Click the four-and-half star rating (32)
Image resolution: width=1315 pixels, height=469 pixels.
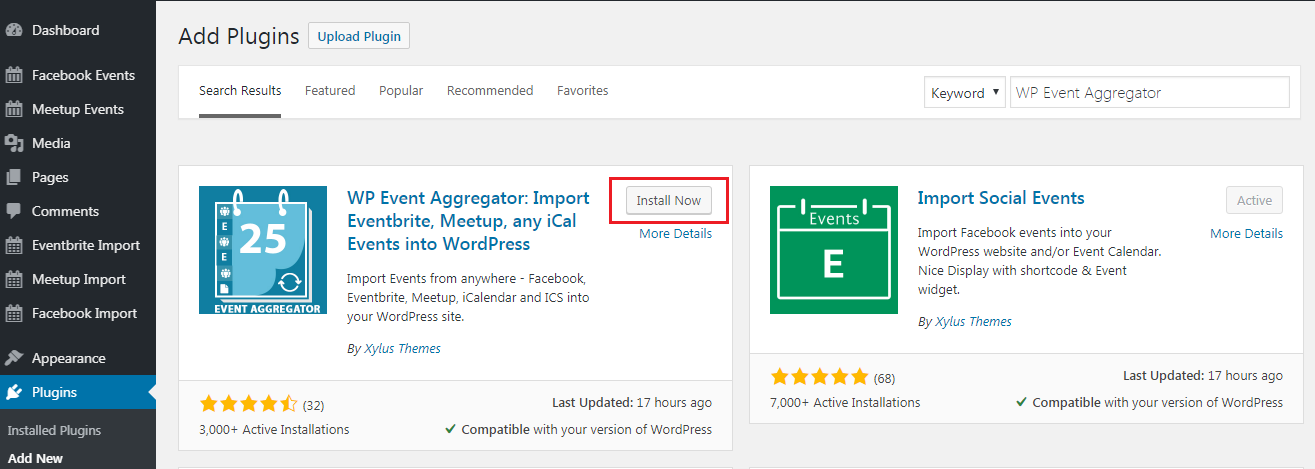(x=248, y=404)
